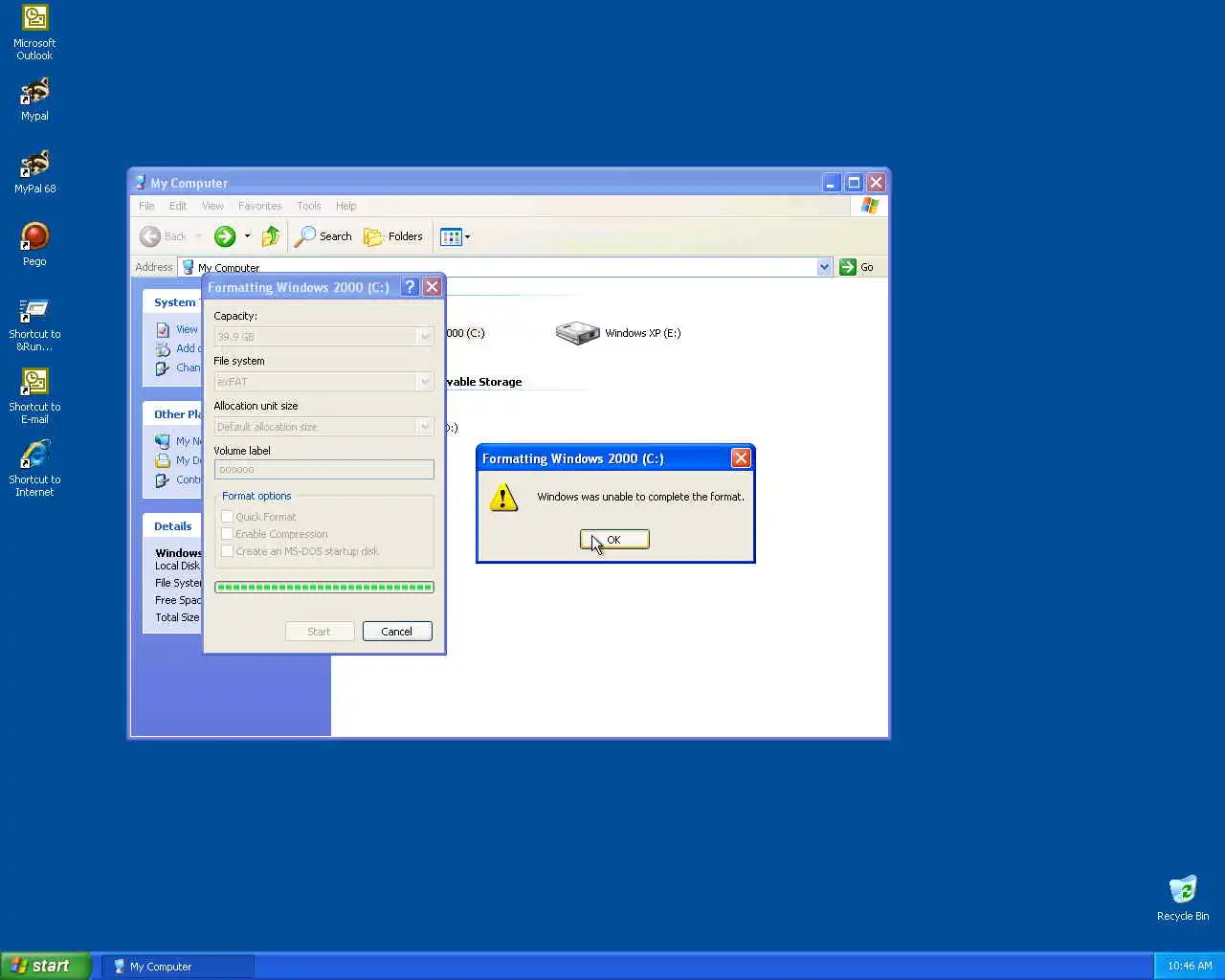Image resolution: width=1225 pixels, height=980 pixels.
Task: Select the Shortcut to E-mail icon
Action: click(x=34, y=397)
